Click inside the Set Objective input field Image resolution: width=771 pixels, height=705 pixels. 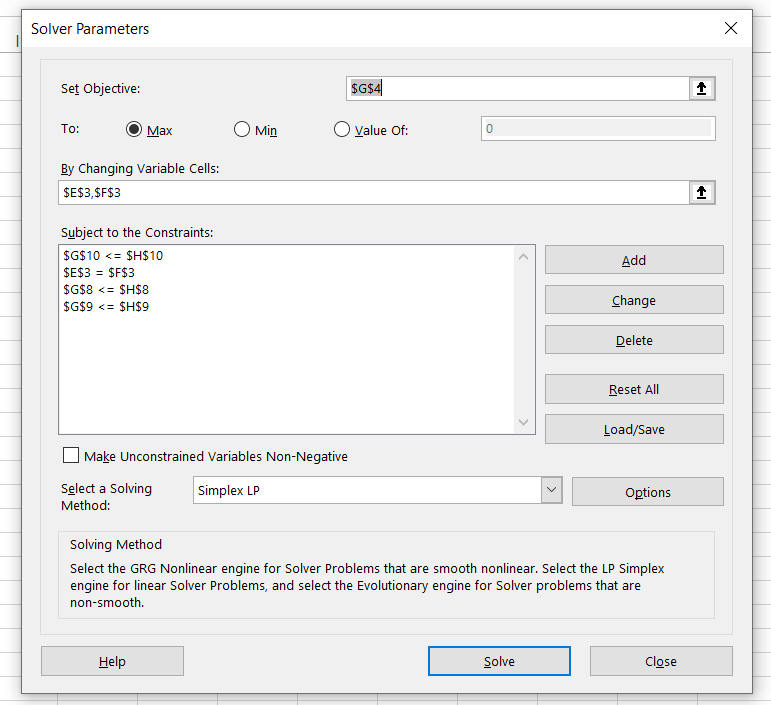tap(515, 89)
